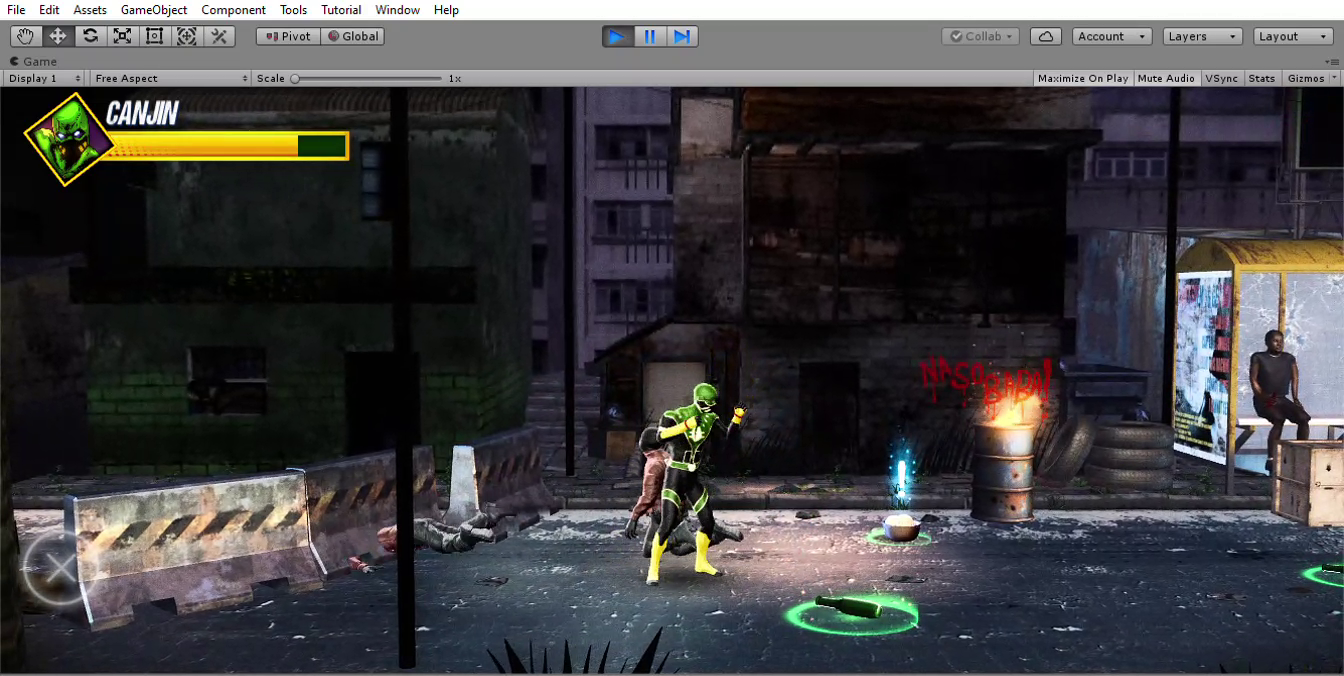Activate the Move, Rotate or Scale combined tool
The width and height of the screenshot is (1344, 676).
(x=185, y=36)
